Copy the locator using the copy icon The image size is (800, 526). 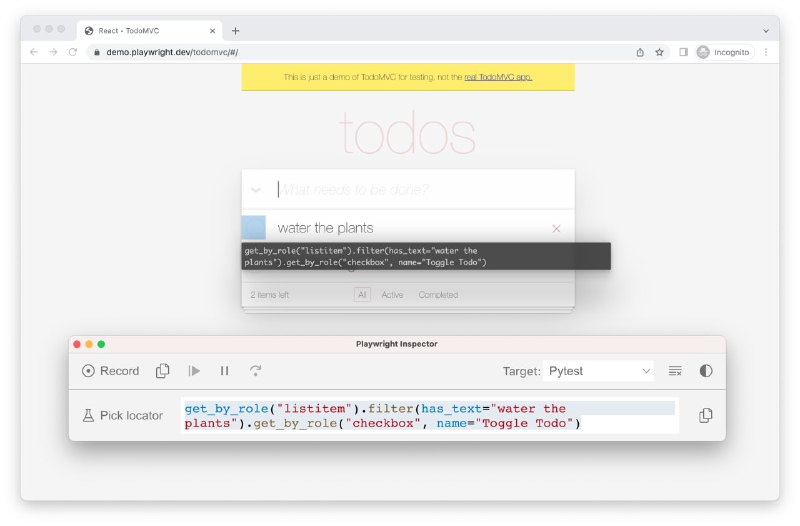[705, 415]
